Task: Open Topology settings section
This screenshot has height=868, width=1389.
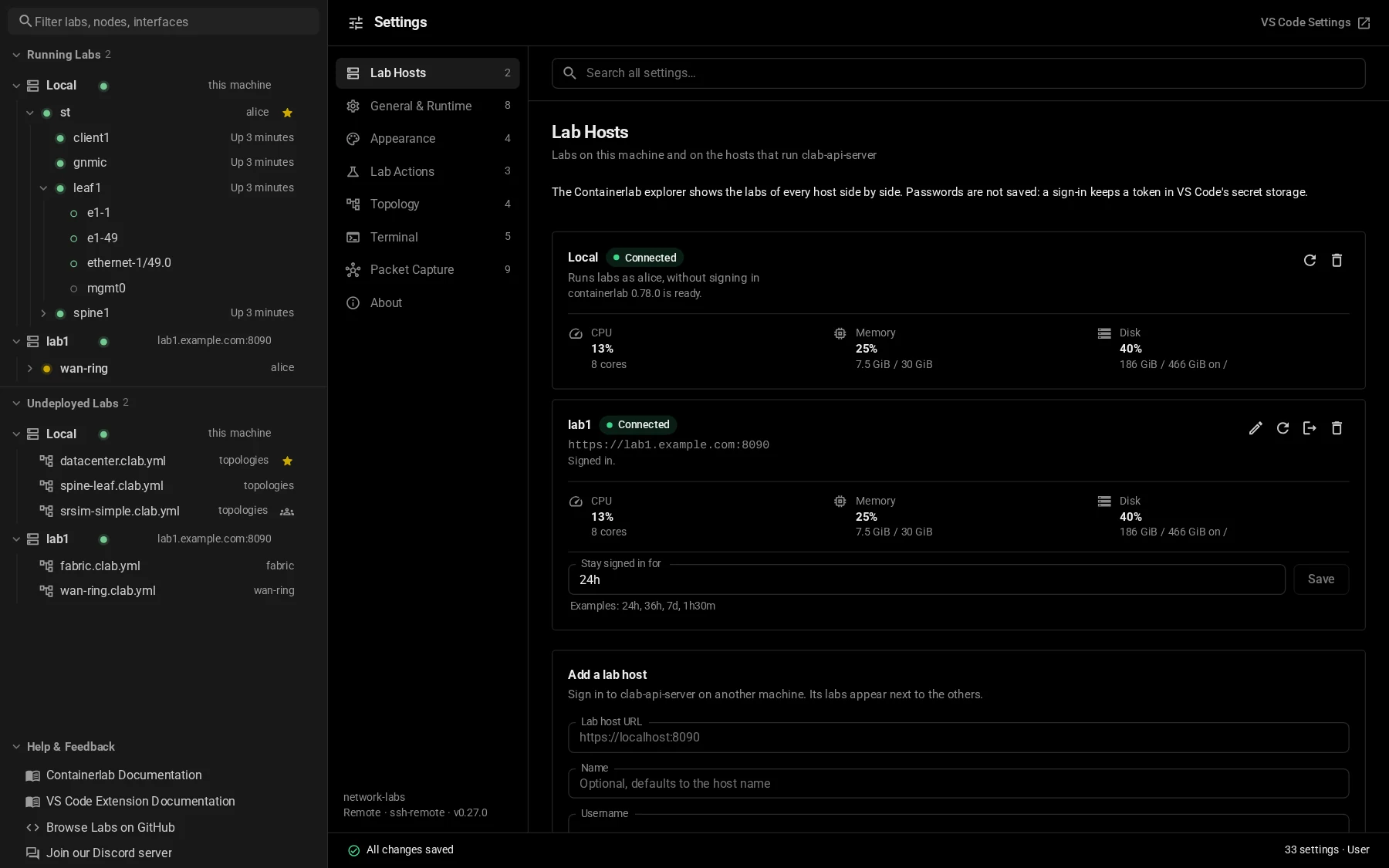Action: pyautogui.click(x=428, y=204)
